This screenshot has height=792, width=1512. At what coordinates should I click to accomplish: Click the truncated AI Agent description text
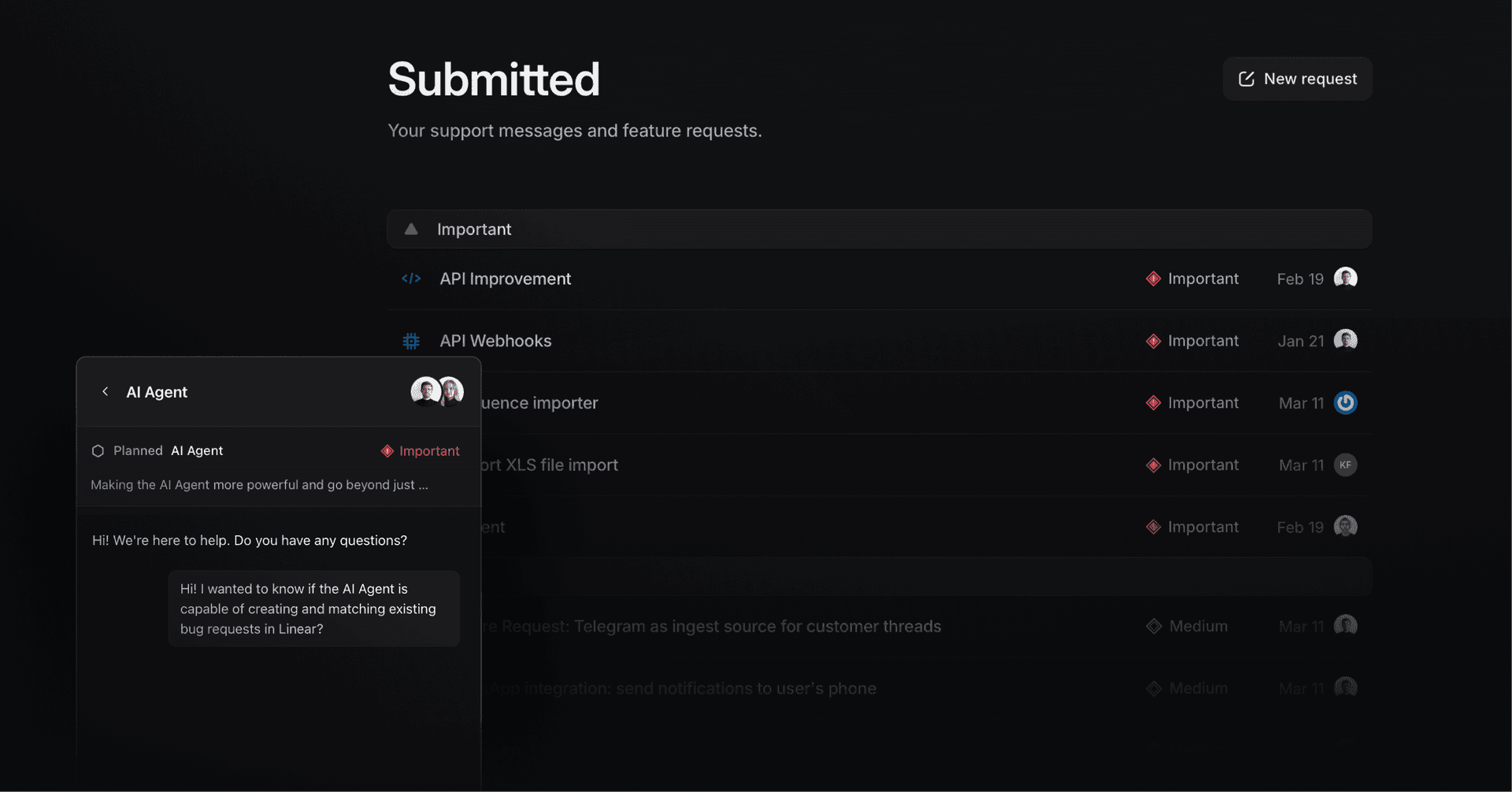coord(258,484)
